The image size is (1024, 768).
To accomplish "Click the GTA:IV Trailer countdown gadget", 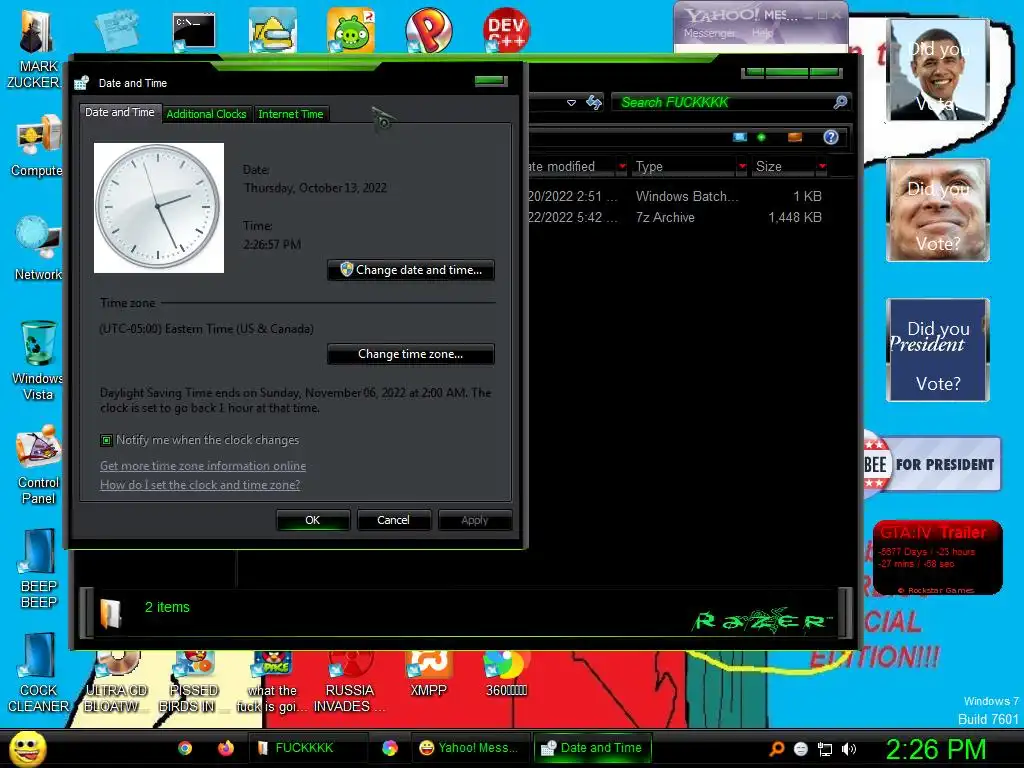I will pos(937,557).
